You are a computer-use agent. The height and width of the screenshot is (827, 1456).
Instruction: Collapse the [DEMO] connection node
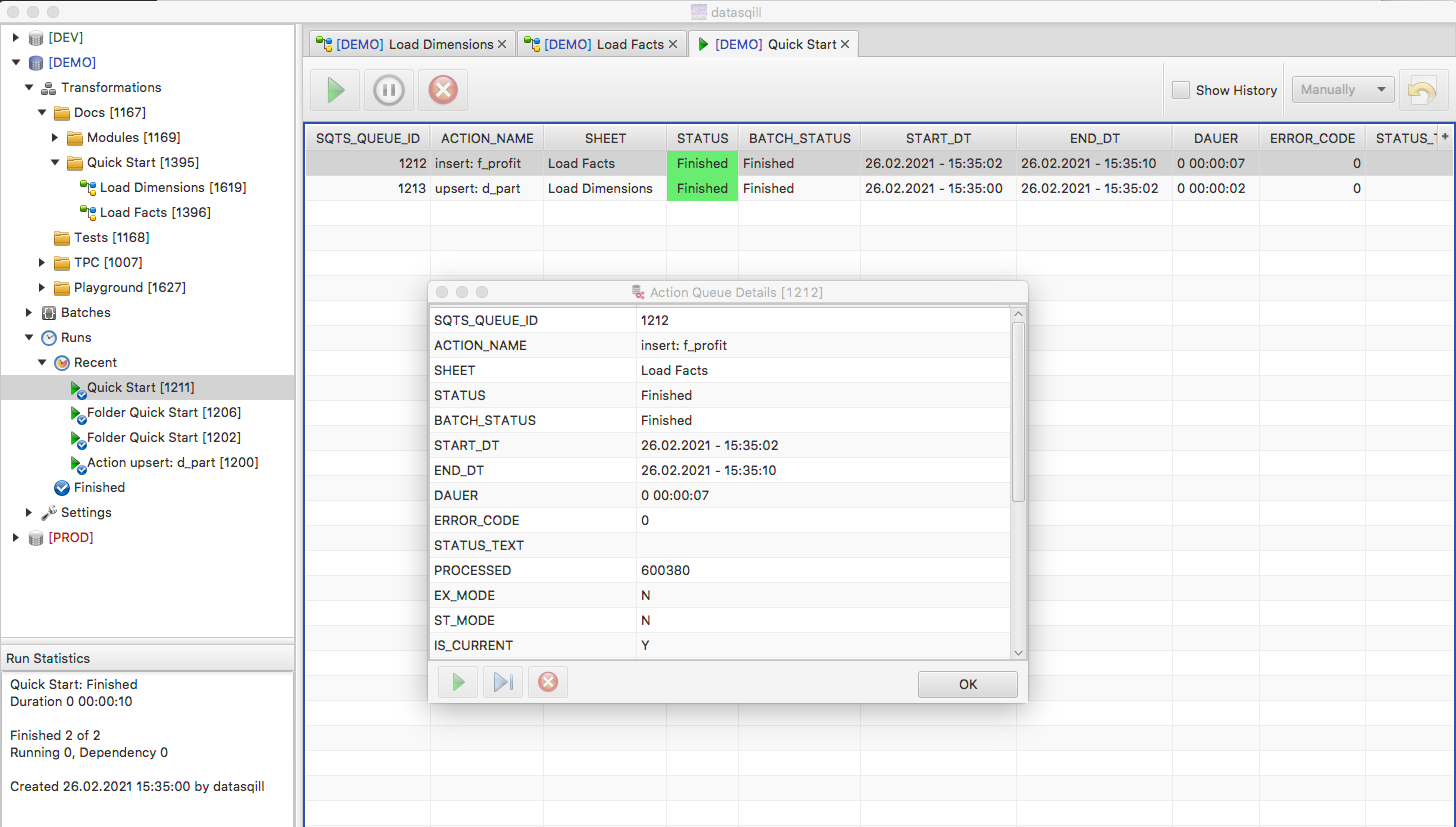16,62
